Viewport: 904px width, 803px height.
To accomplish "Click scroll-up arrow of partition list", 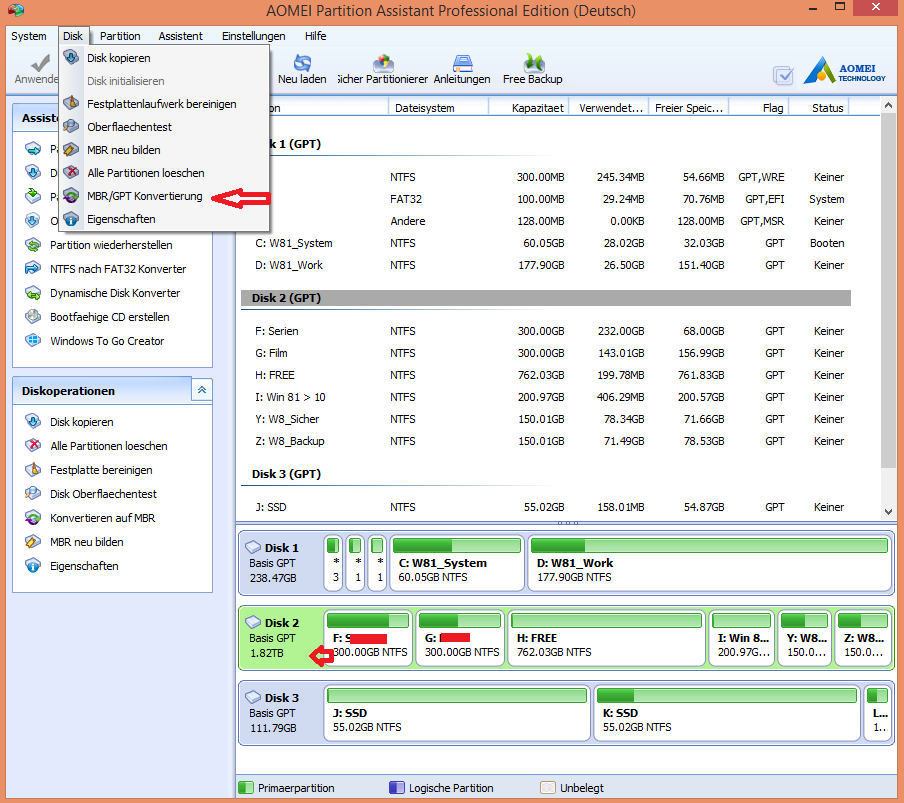I will coord(888,105).
